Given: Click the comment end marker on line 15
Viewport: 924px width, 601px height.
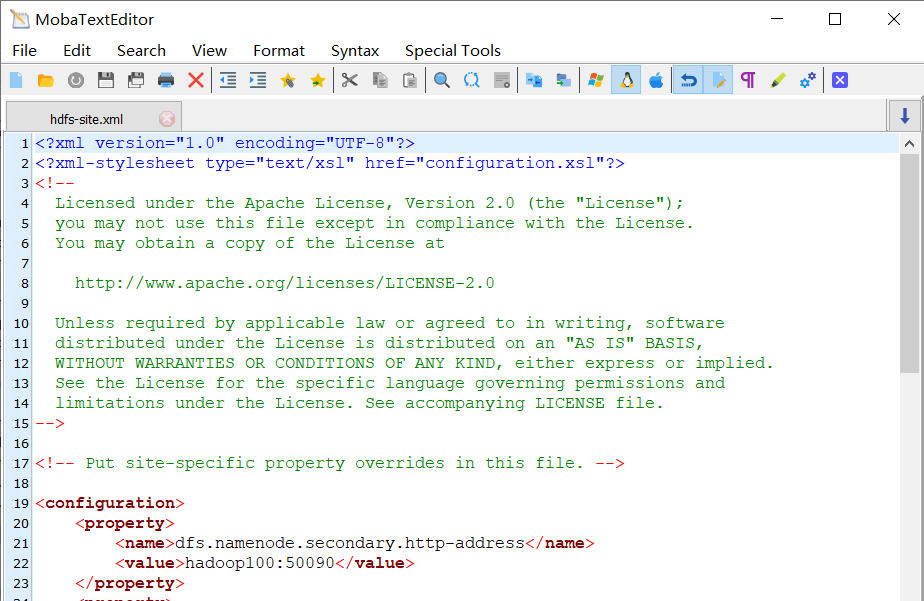Looking at the screenshot, I should pos(50,423).
